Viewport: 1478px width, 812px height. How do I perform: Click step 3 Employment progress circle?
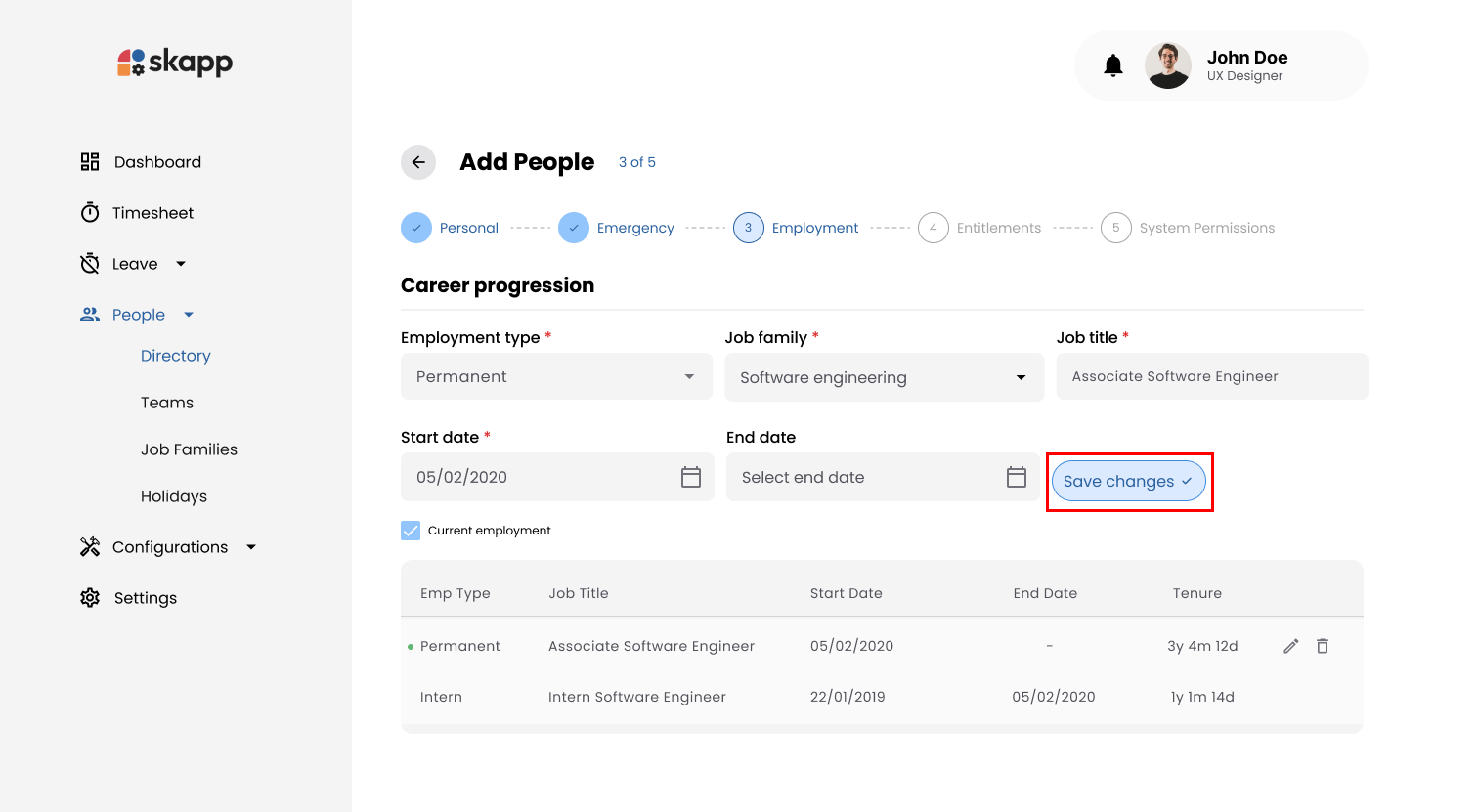(748, 227)
